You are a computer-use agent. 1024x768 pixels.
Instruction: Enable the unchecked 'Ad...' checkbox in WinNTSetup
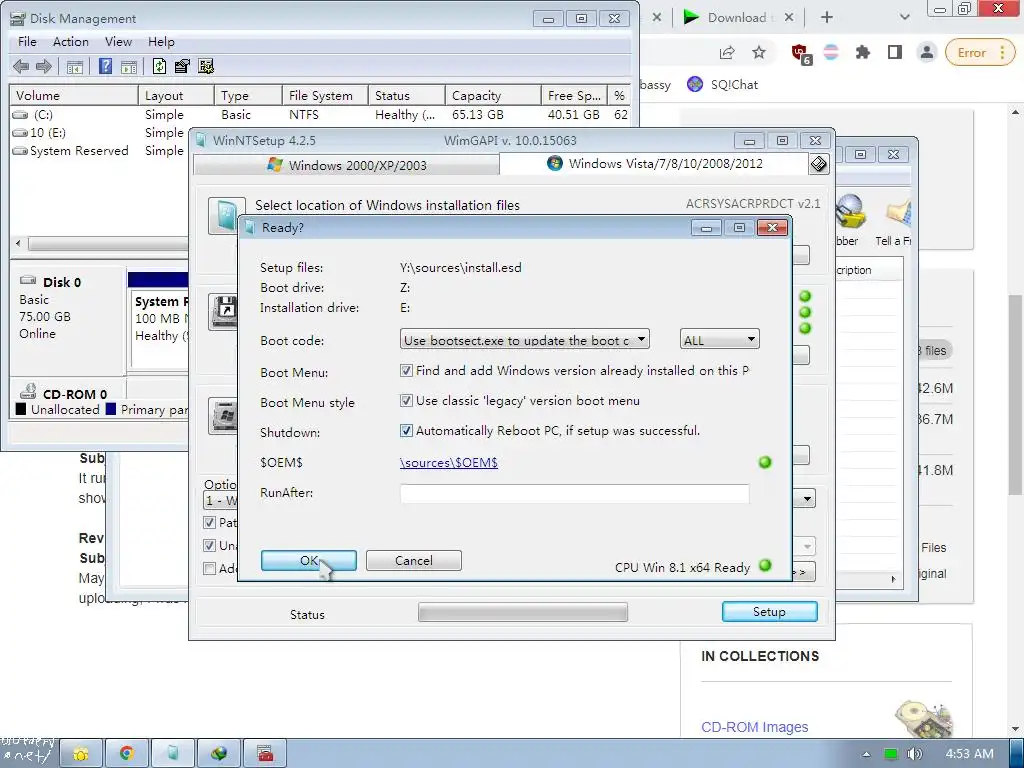(x=210, y=568)
